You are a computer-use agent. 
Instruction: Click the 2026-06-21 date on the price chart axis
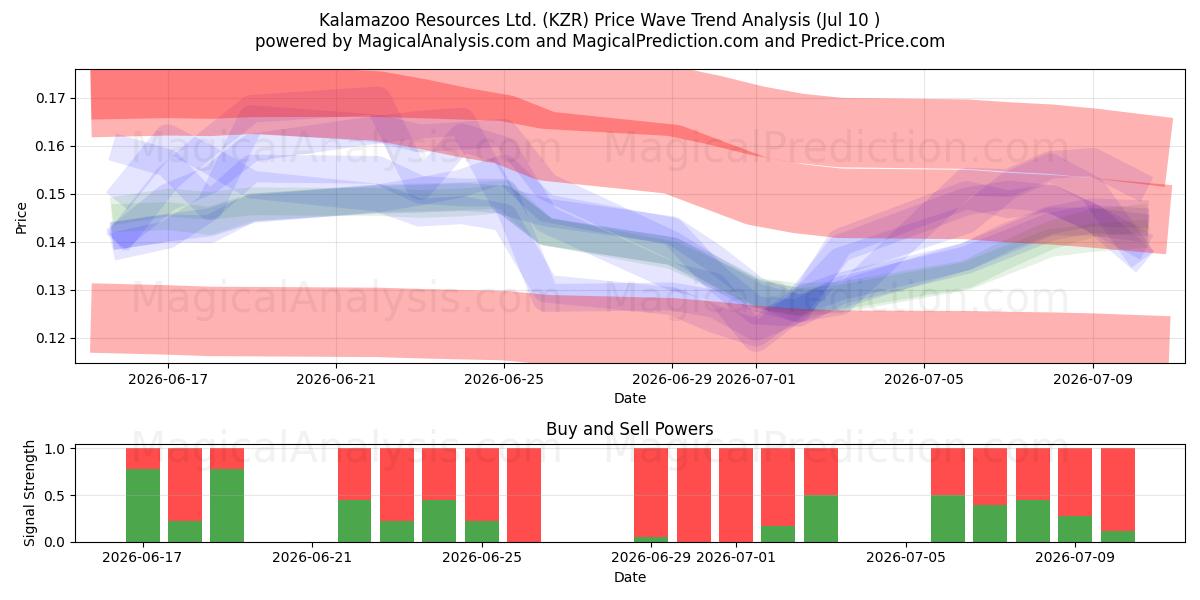pos(335,379)
